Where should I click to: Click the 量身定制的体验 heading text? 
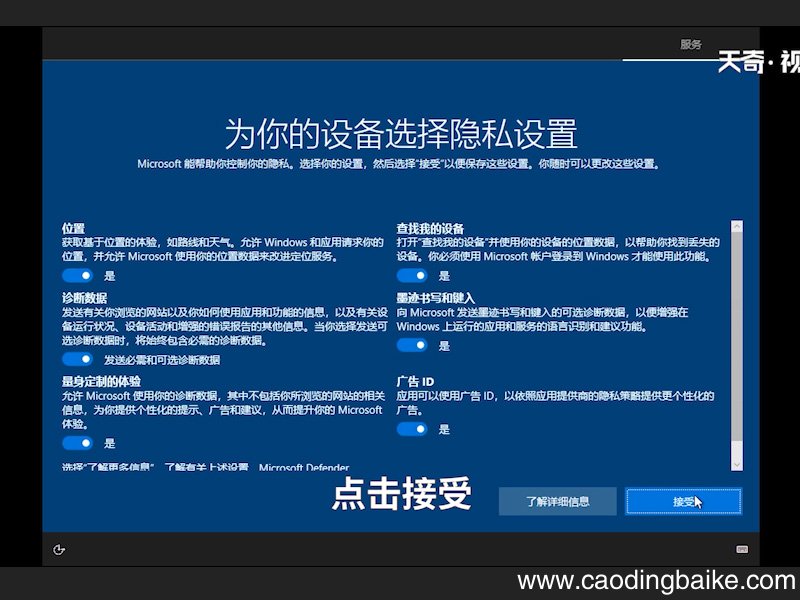(102, 381)
